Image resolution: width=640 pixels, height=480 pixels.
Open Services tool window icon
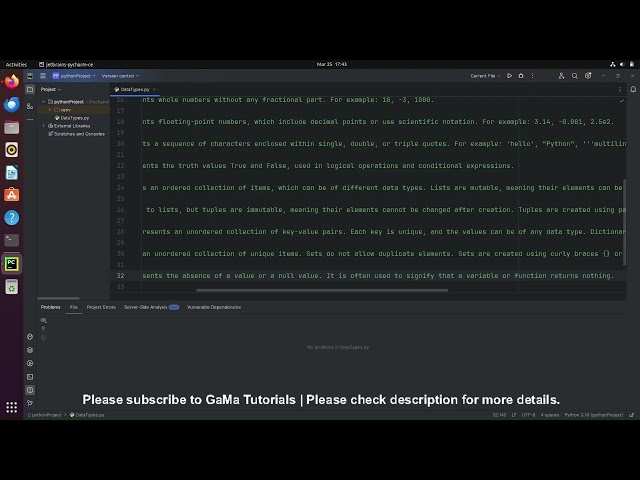tap(30, 363)
